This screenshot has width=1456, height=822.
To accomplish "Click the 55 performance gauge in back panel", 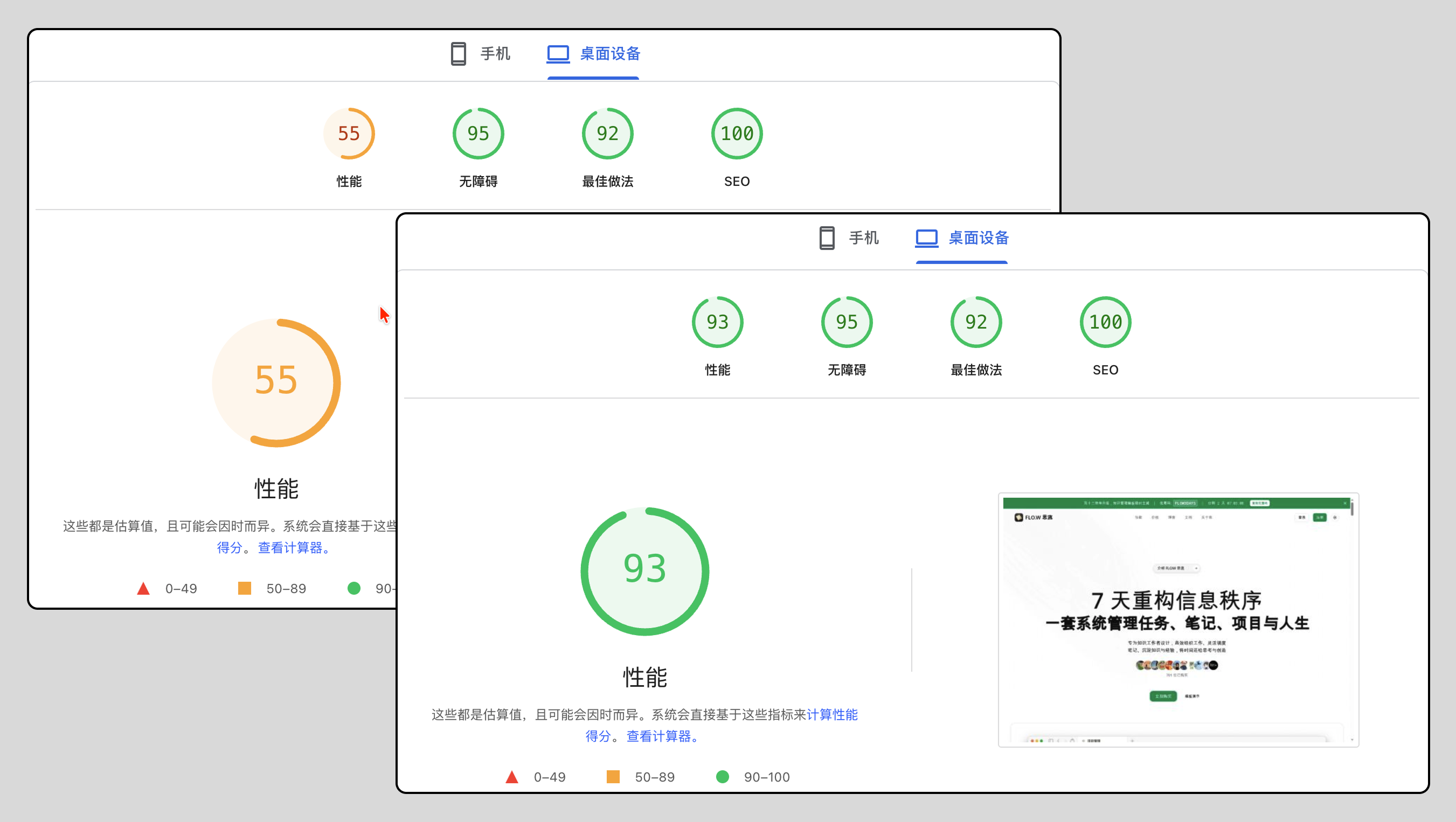I will [349, 134].
